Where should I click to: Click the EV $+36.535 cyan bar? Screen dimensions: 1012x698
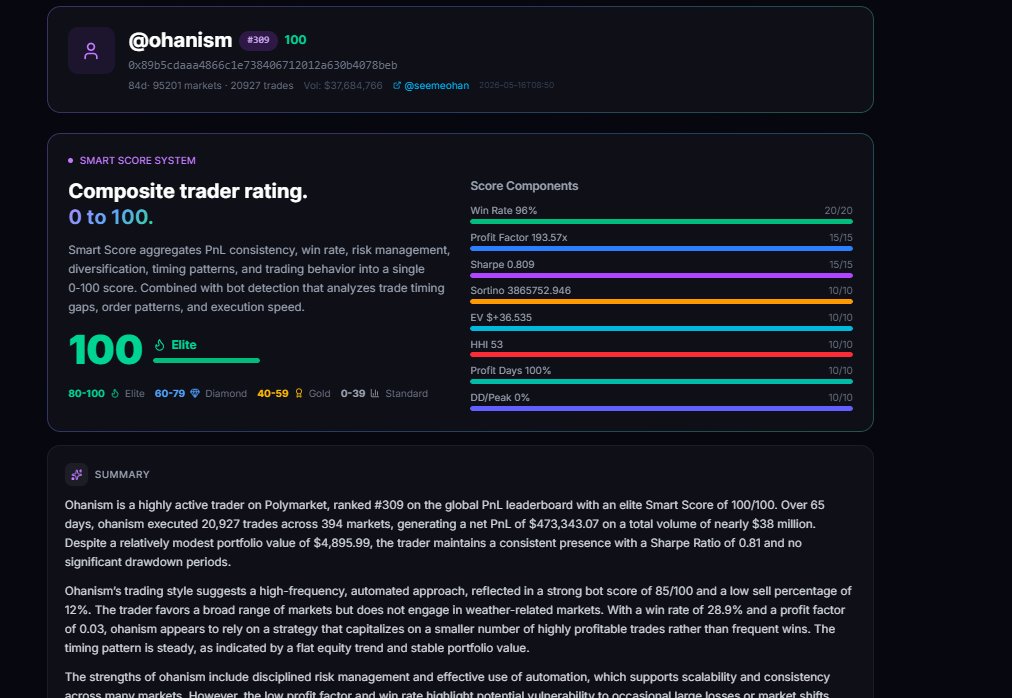coord(662,329)
